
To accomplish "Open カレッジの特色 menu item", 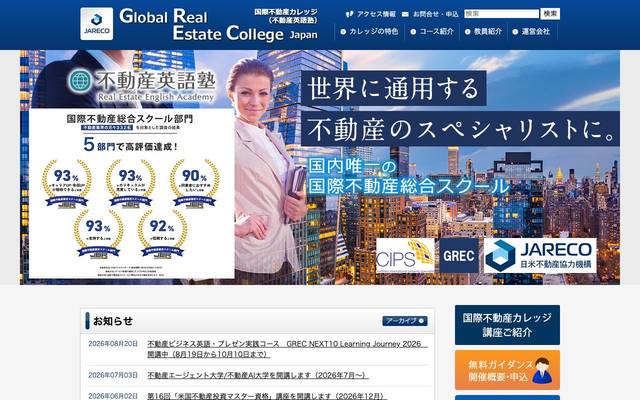I will click(x=369, y=31).
